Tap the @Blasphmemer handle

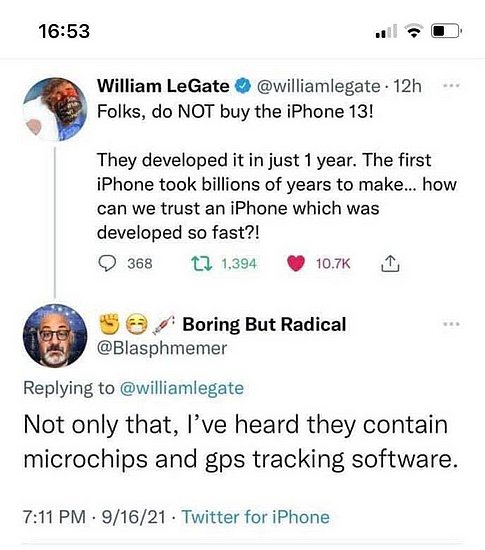[x=162, y=348]
